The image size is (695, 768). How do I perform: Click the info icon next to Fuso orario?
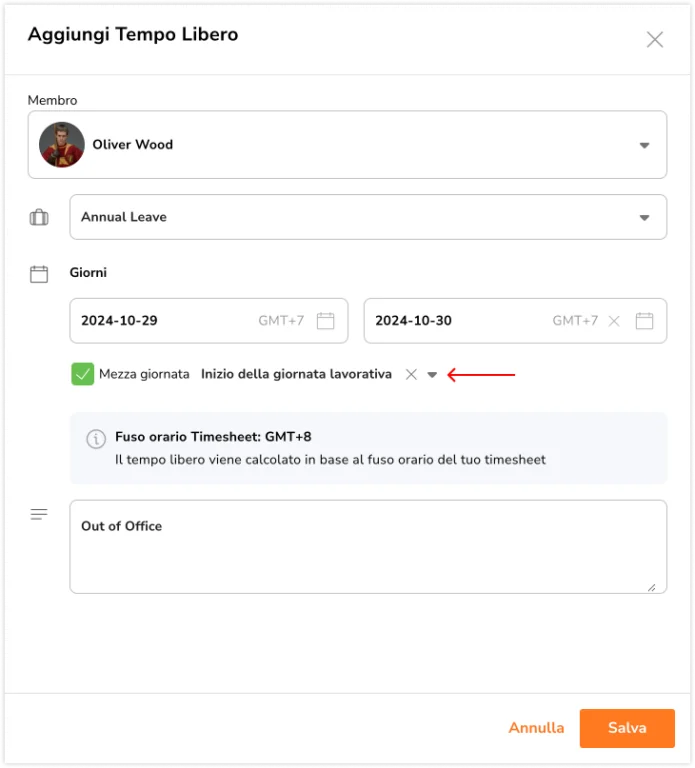pos(96,438)
